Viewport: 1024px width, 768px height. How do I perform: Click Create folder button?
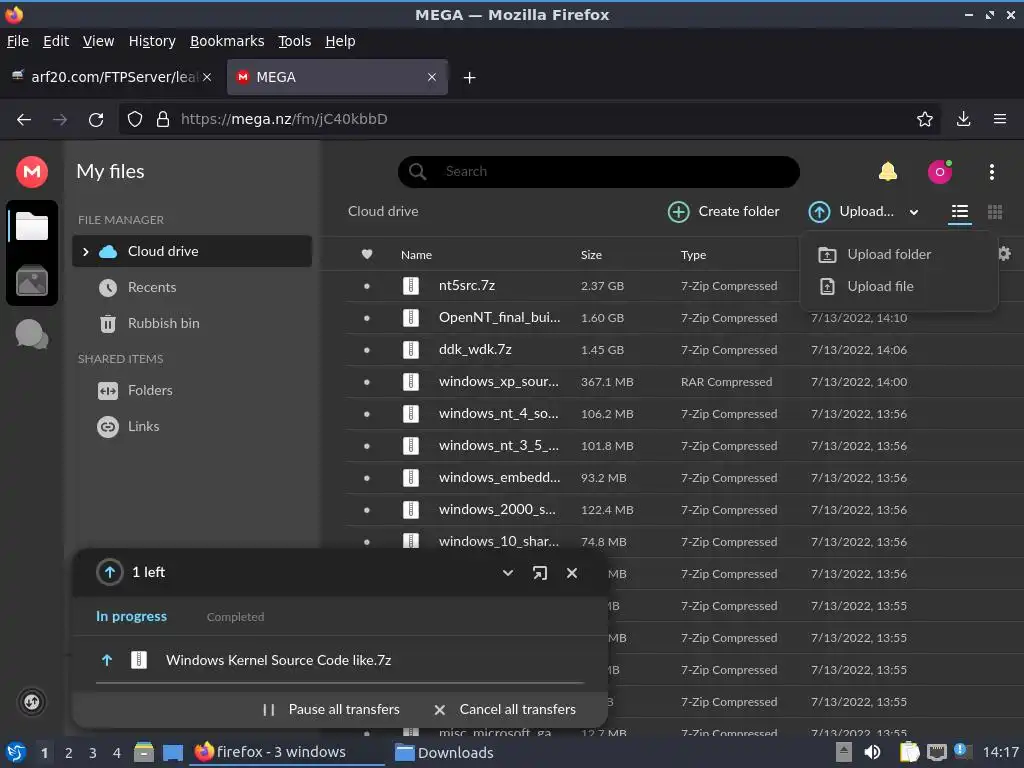[x=724, y=212]
